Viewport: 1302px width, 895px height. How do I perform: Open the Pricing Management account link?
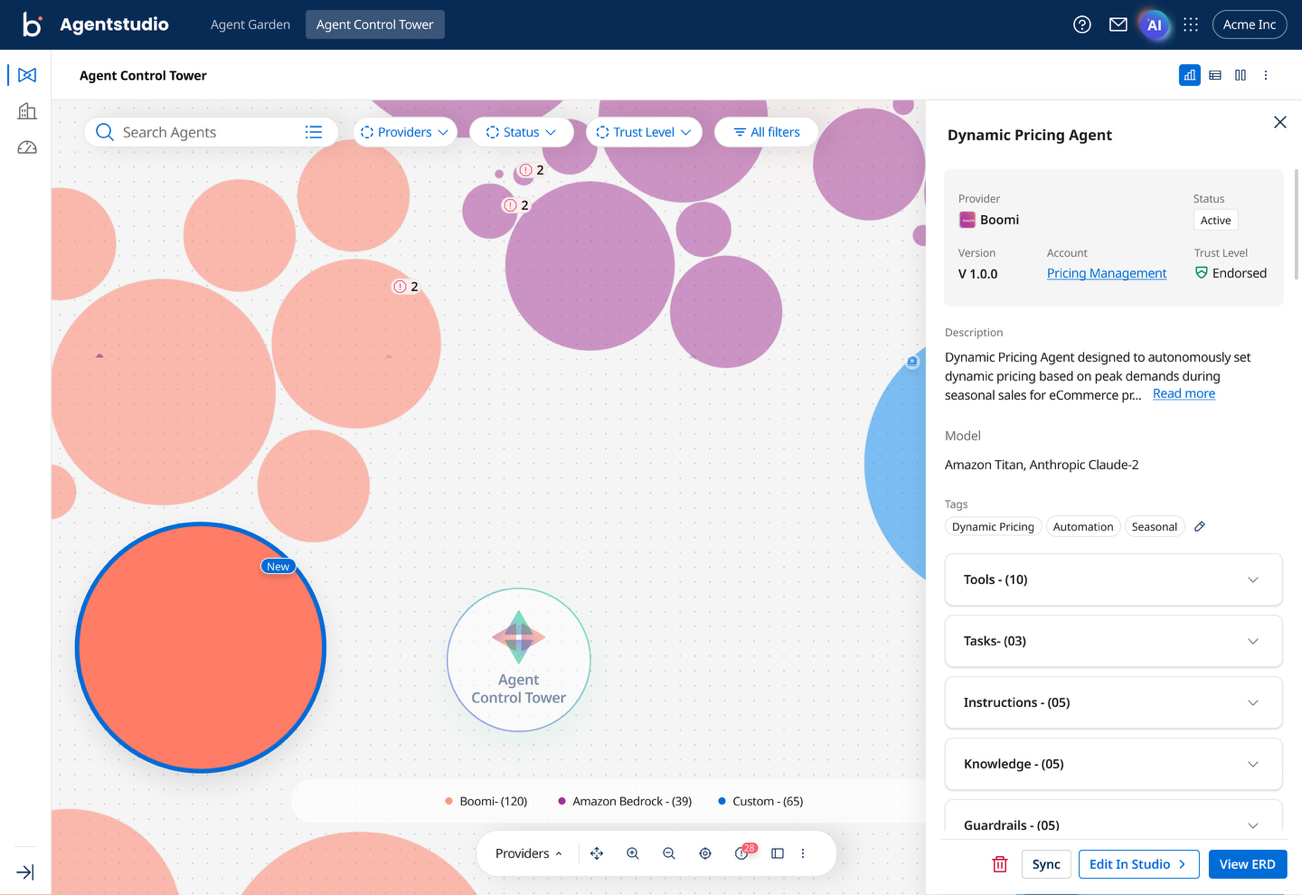click(x=1106, y=272)
